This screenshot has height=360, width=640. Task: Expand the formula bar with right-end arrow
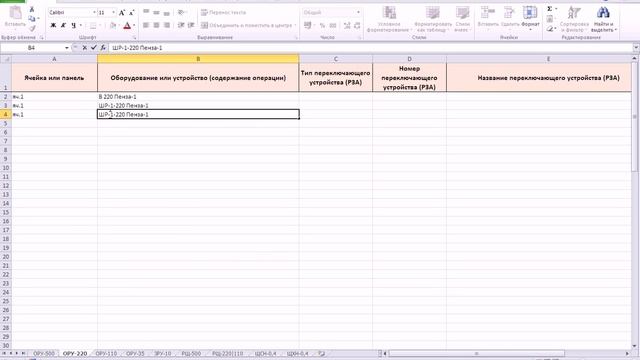pyautogui.click(x=636, y=48)
